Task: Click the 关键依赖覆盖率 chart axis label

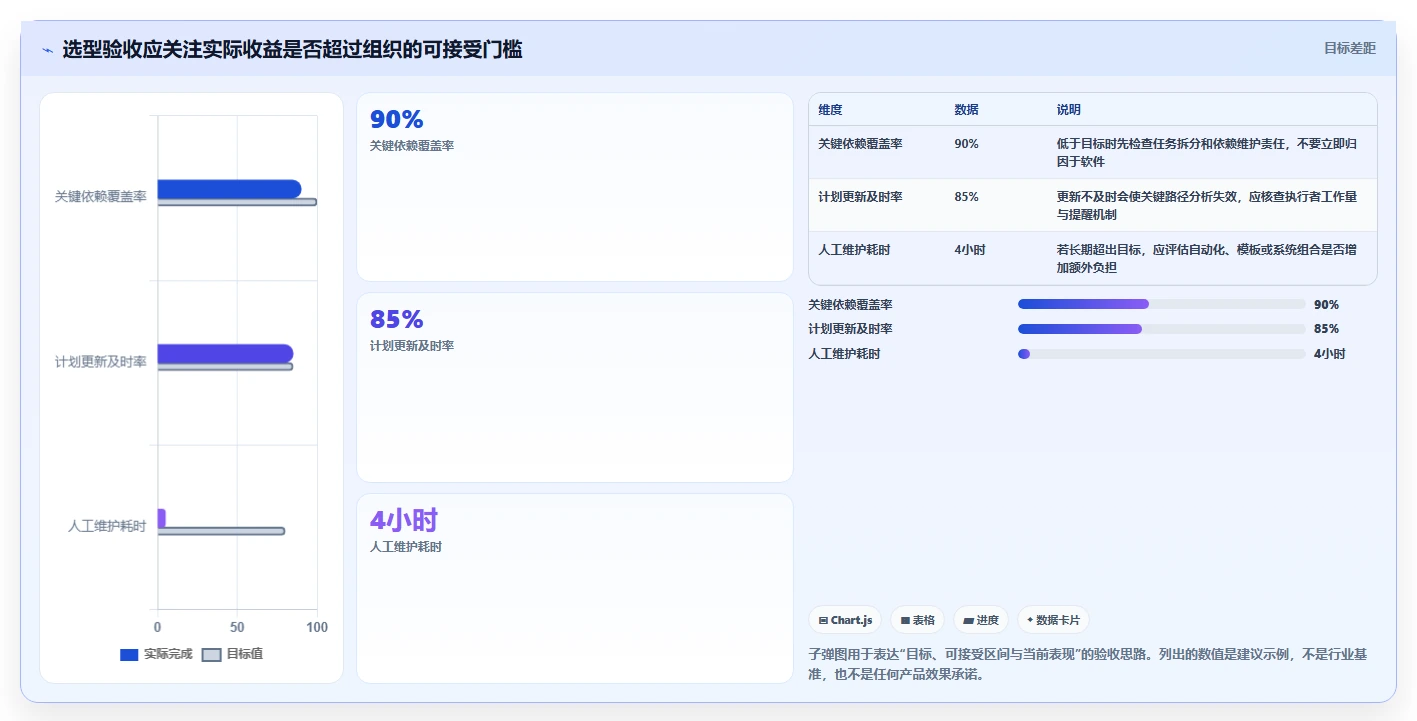Action: click(100, 197)
